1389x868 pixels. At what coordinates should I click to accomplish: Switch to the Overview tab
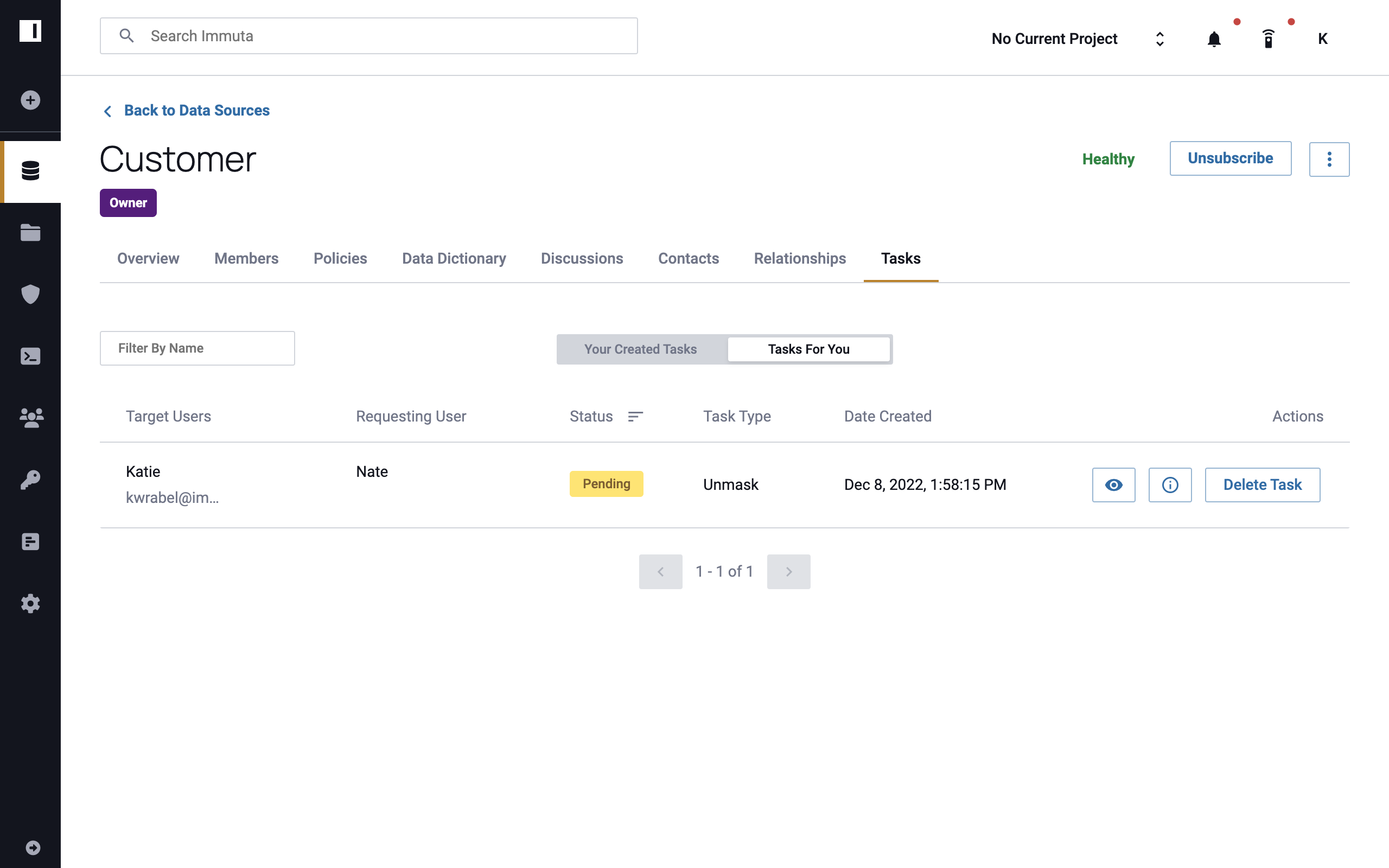coord(148,258)
